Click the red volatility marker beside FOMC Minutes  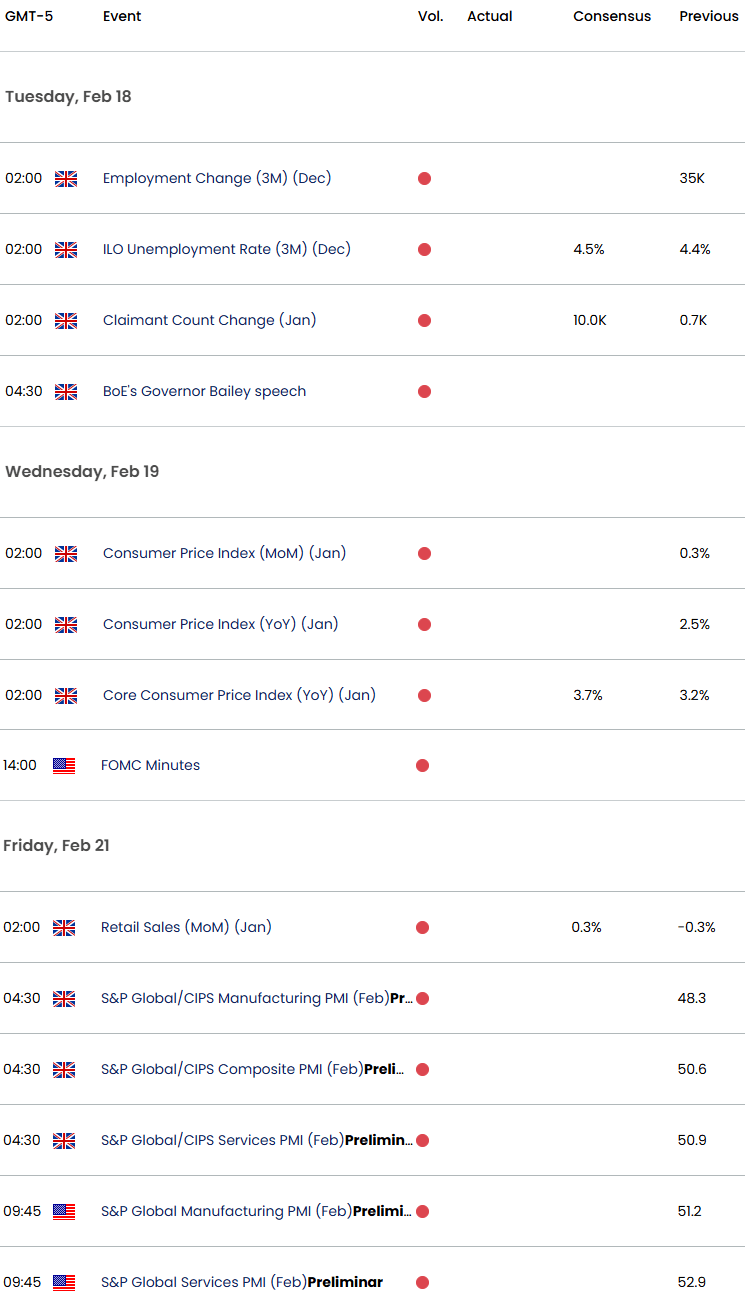(x=424, y=765)
